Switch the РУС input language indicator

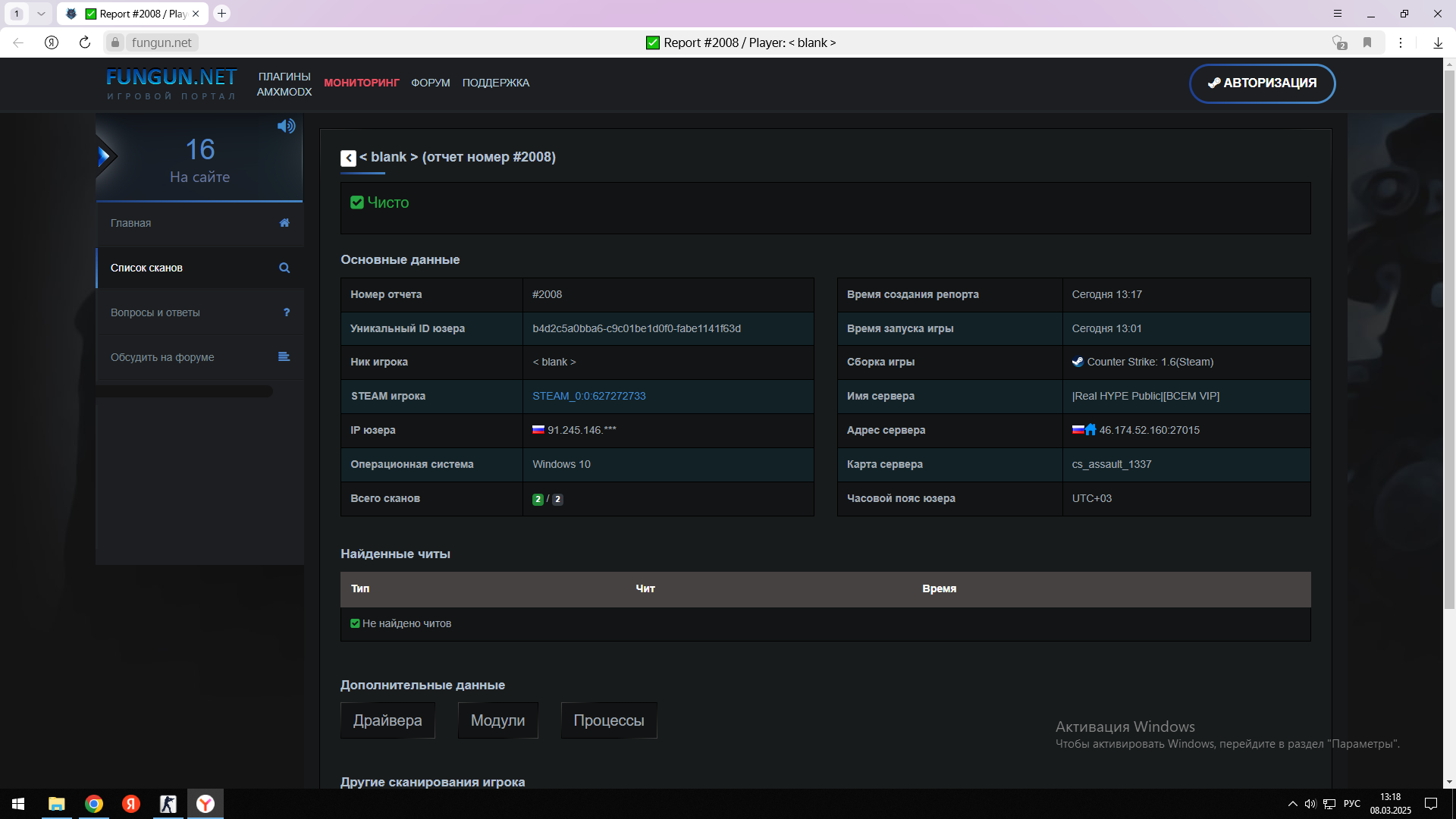[x=1351, y=804]
